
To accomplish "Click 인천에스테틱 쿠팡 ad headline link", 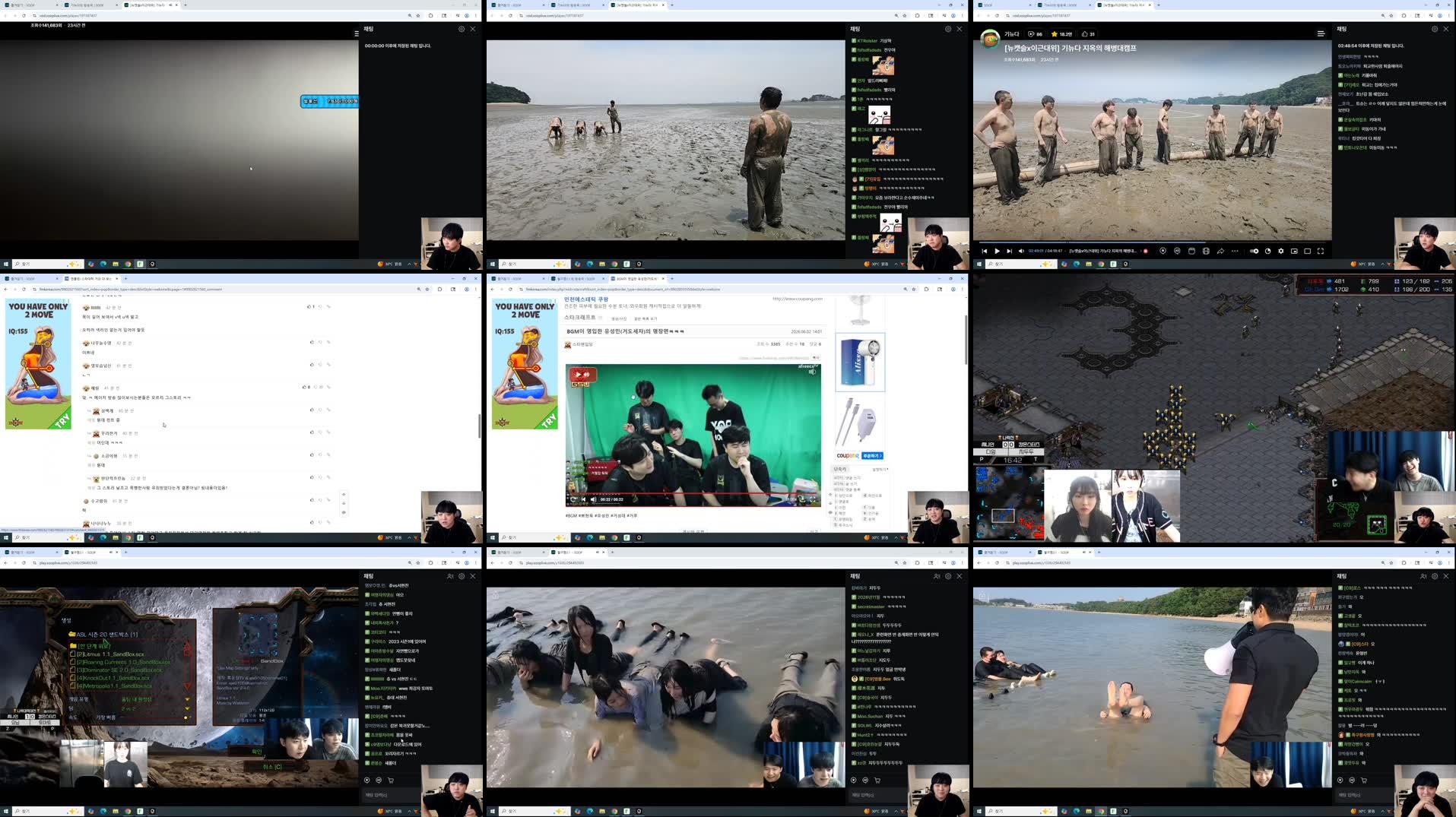I will click(586, 299).
